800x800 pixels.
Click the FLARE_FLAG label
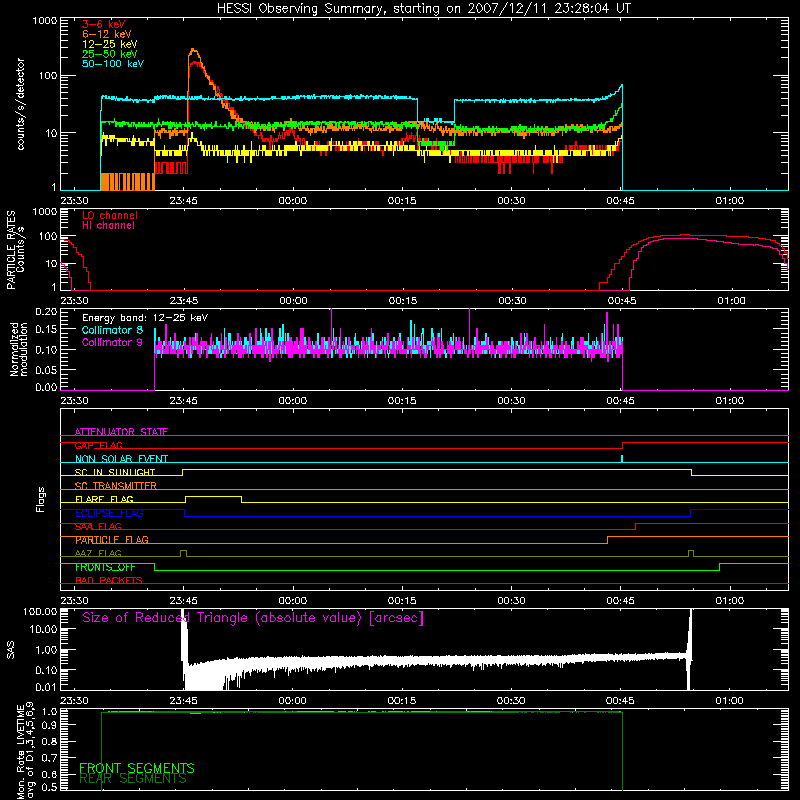coord(104,499)
